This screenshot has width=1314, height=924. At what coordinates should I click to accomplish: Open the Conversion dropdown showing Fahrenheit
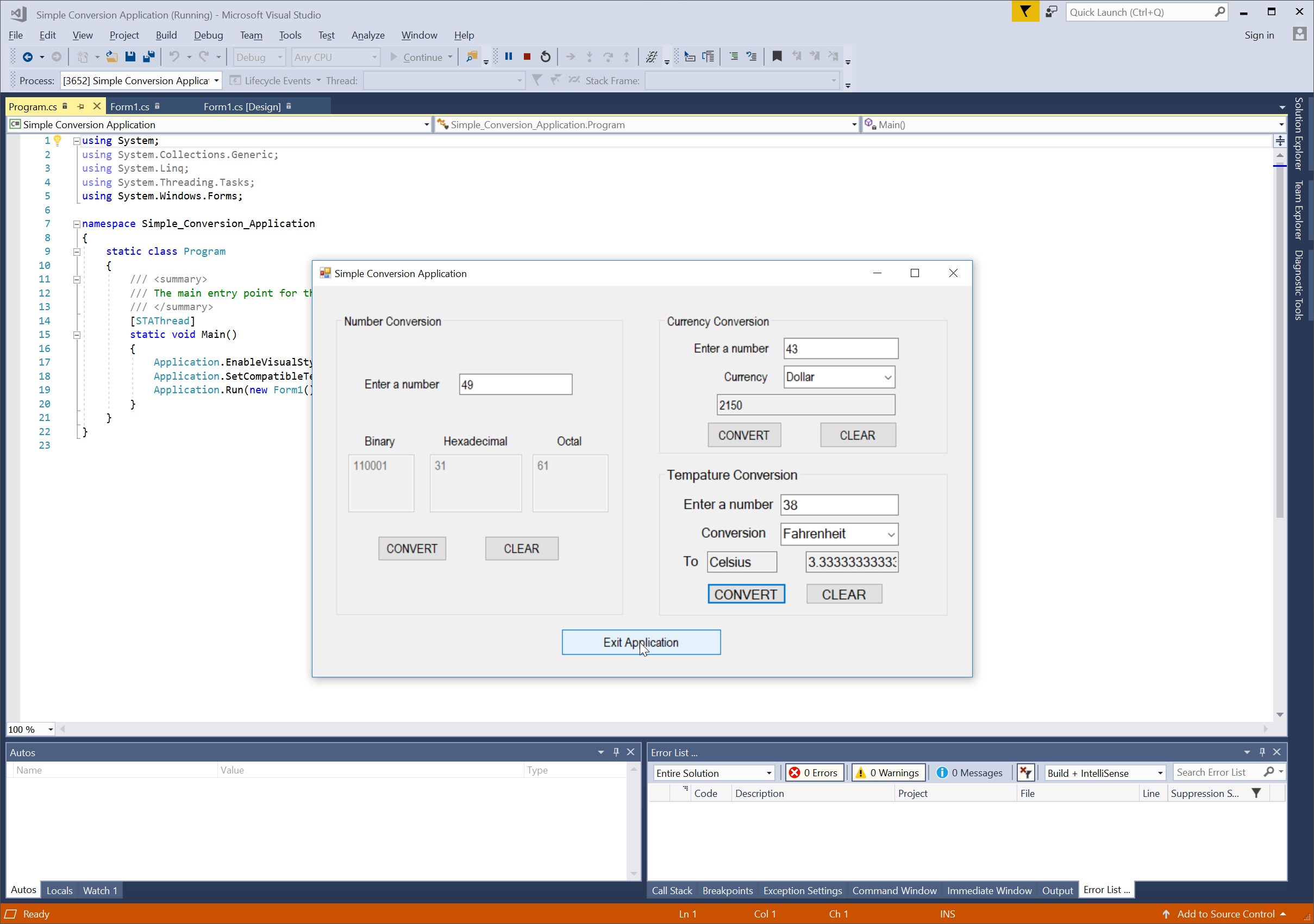[839, 534]
